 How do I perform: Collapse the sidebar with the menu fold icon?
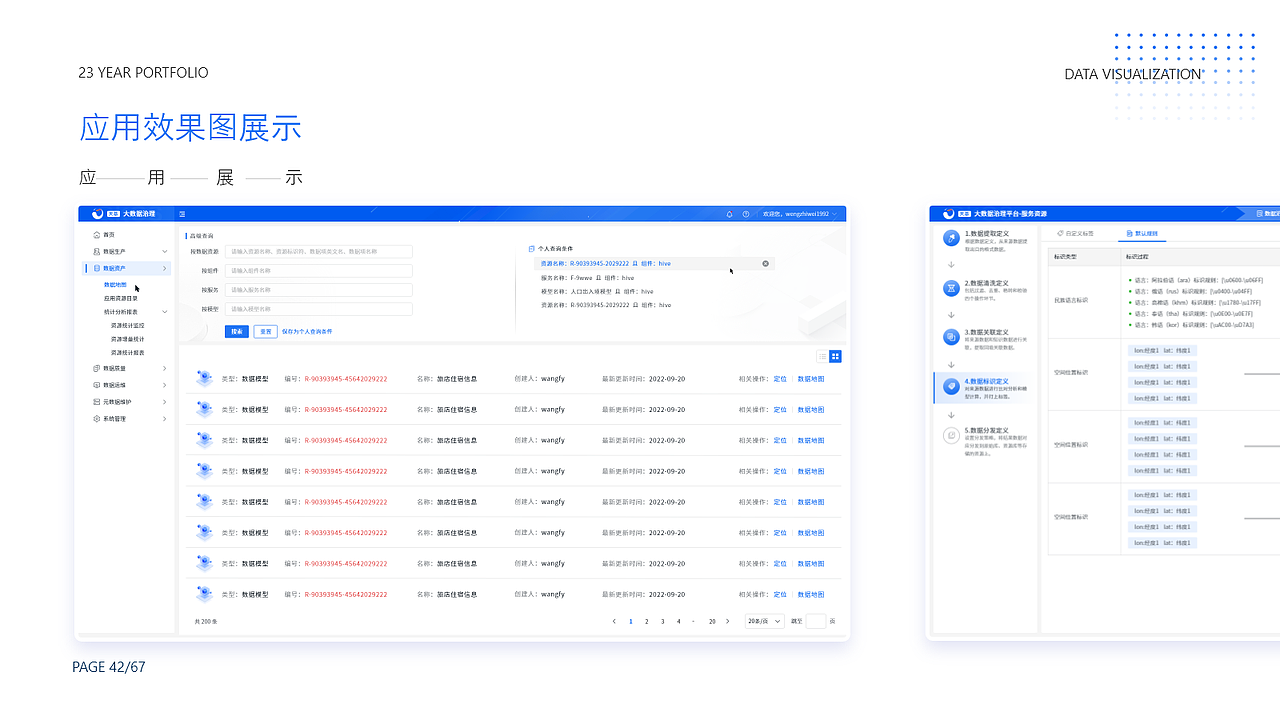(182, 214)
